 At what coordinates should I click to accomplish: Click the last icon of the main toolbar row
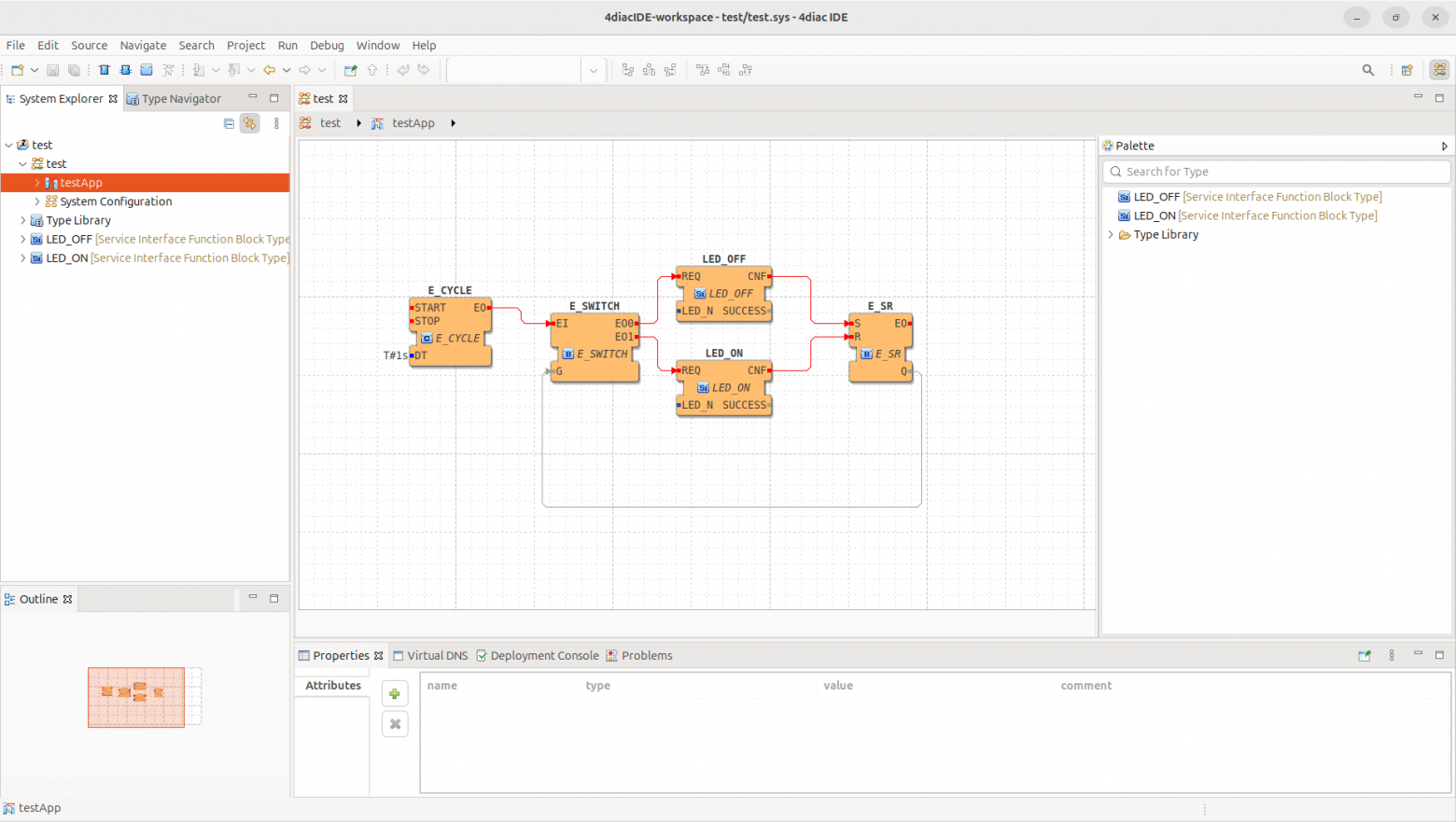click(746, 70)
